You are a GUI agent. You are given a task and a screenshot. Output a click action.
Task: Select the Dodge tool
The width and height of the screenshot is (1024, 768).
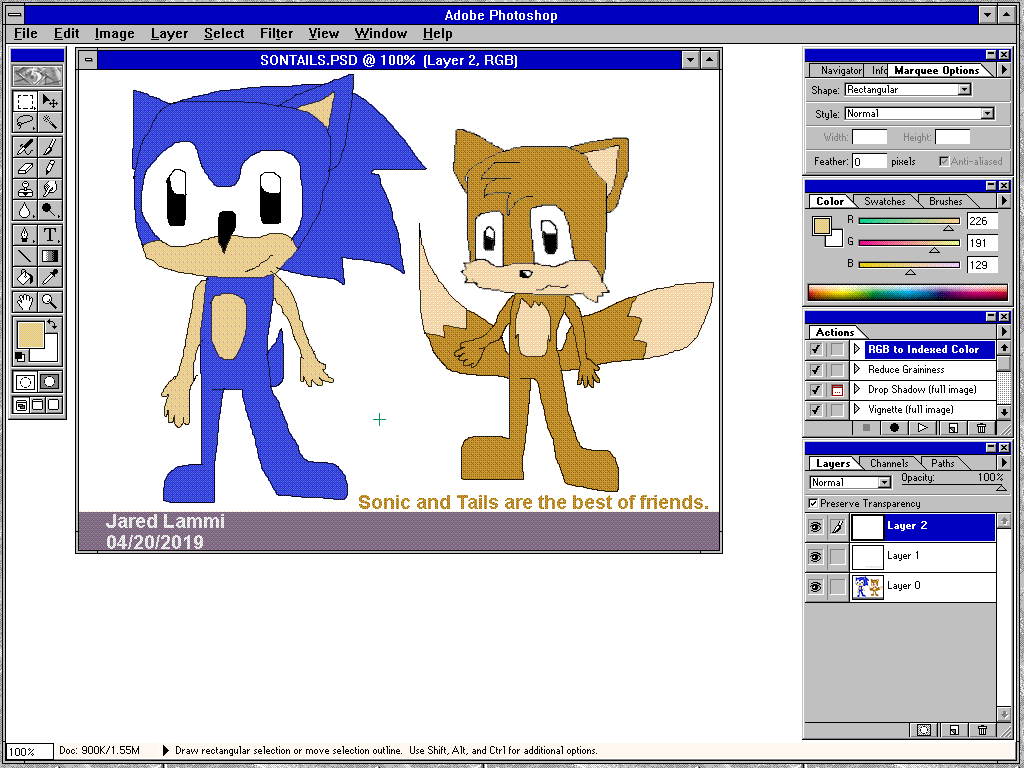(x=50, y=210)
